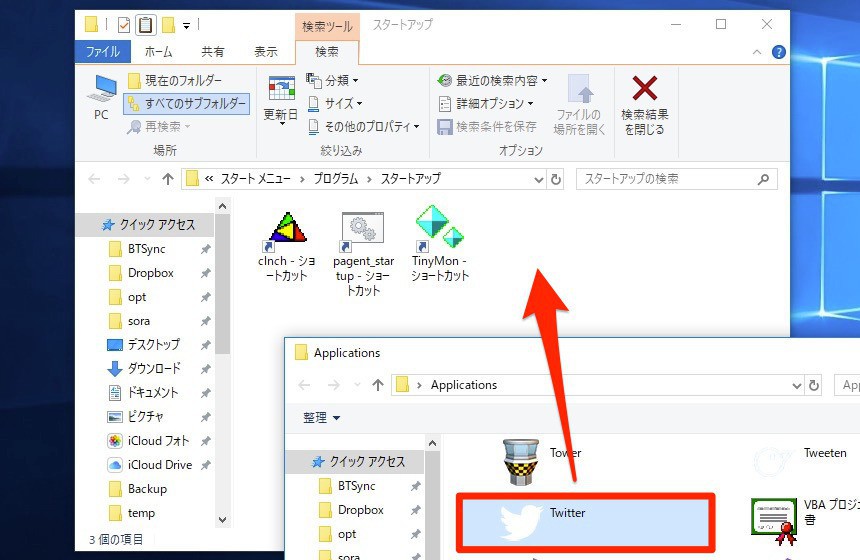This screenshot has width=860, height=560.
Task: Go up one folder in Startup window
Action: 168,179
